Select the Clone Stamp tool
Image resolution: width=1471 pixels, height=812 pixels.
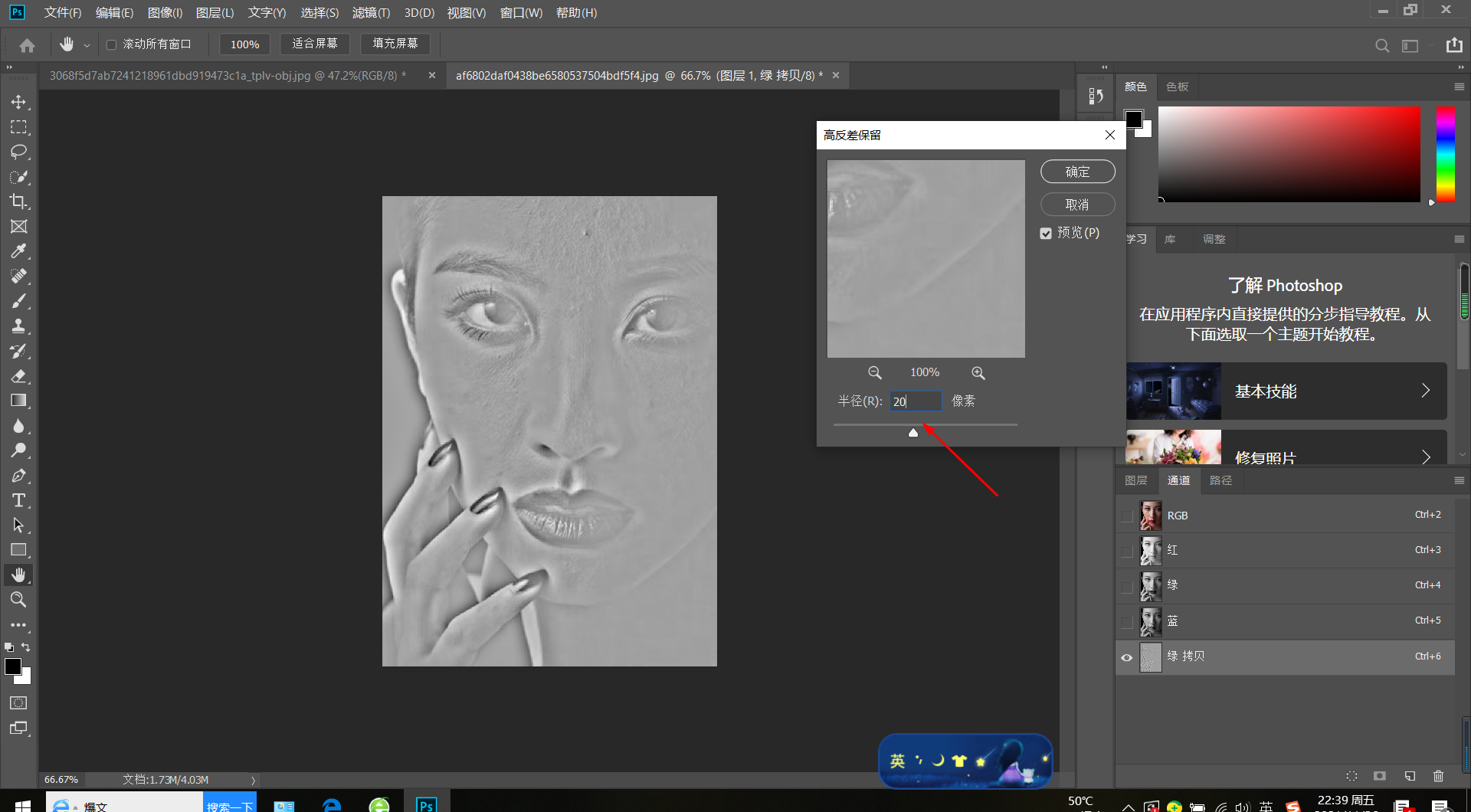tap(18, 326)
